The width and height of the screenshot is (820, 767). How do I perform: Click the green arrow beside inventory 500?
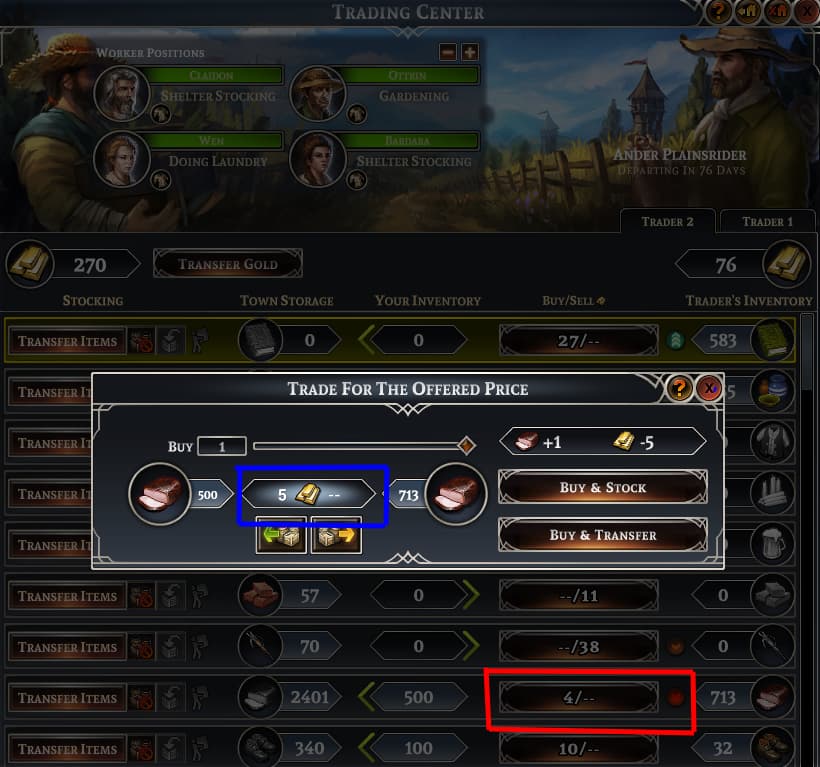(366, 697)
